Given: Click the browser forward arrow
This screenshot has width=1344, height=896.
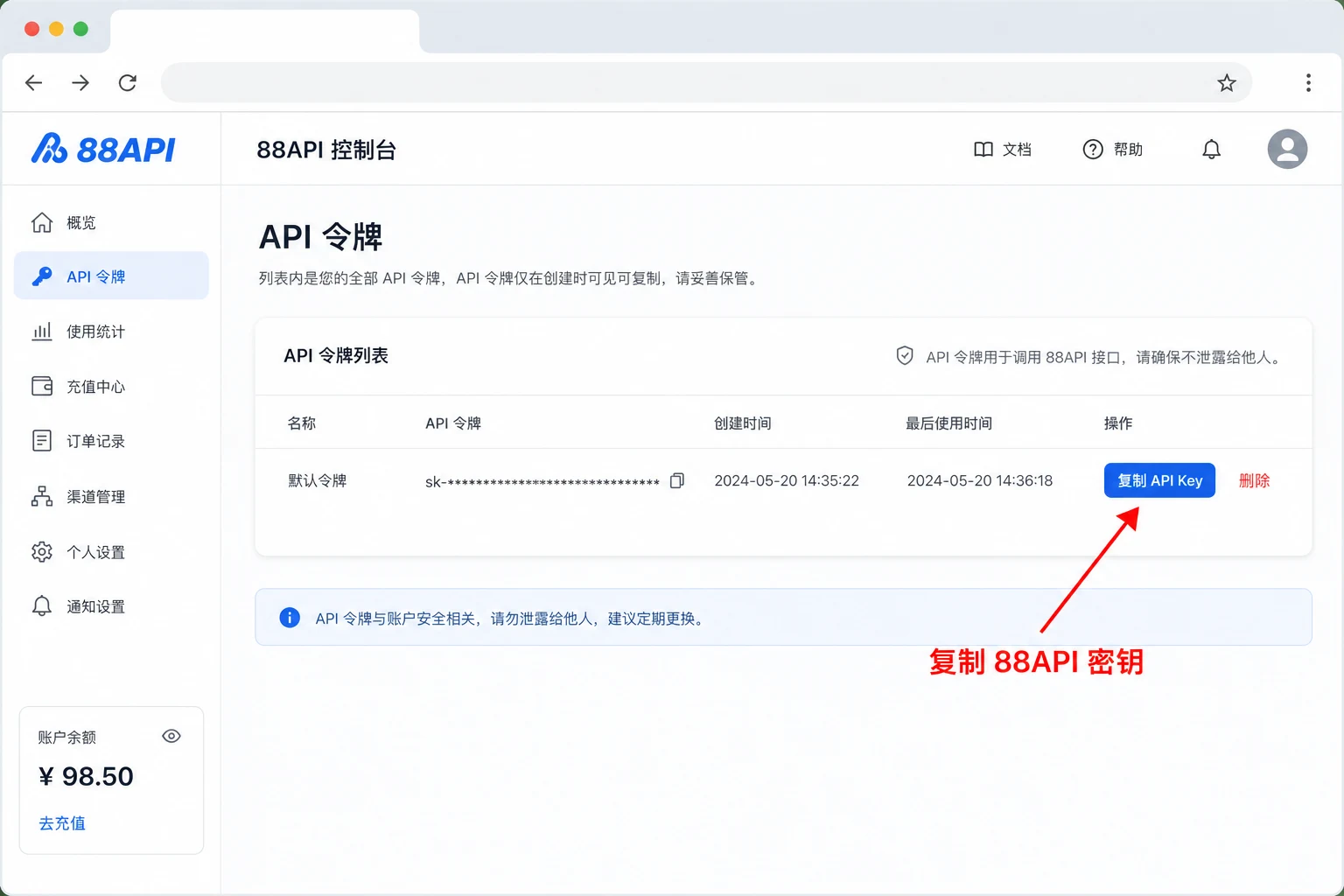Looking at the screenshot, I should [x=80, y=82].
